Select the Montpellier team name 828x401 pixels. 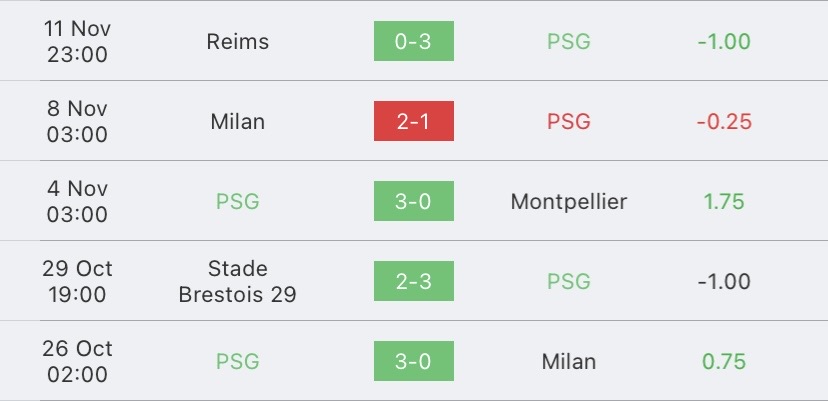[569, 201]
